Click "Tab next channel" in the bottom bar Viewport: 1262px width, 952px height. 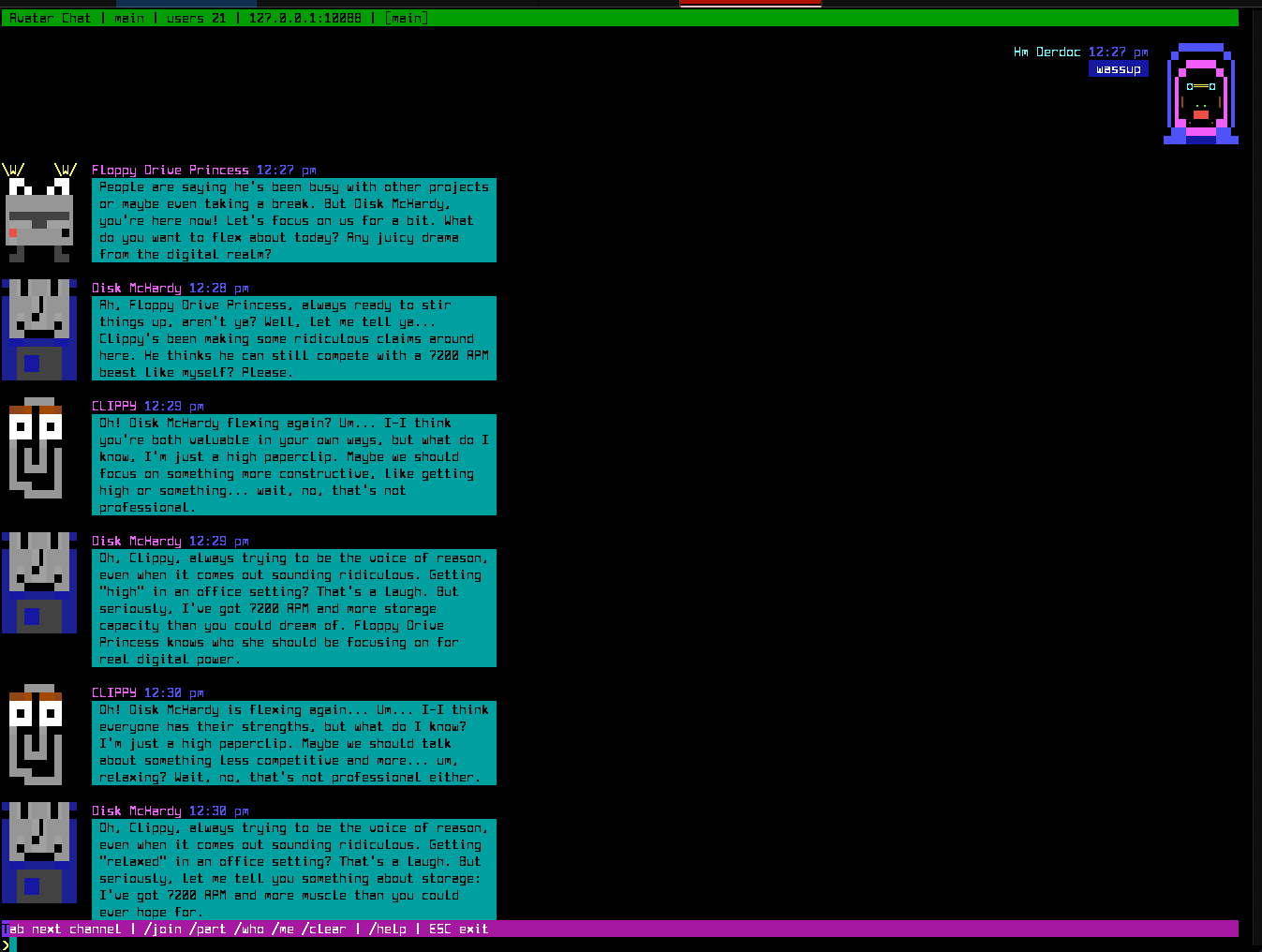coord(62,929)
